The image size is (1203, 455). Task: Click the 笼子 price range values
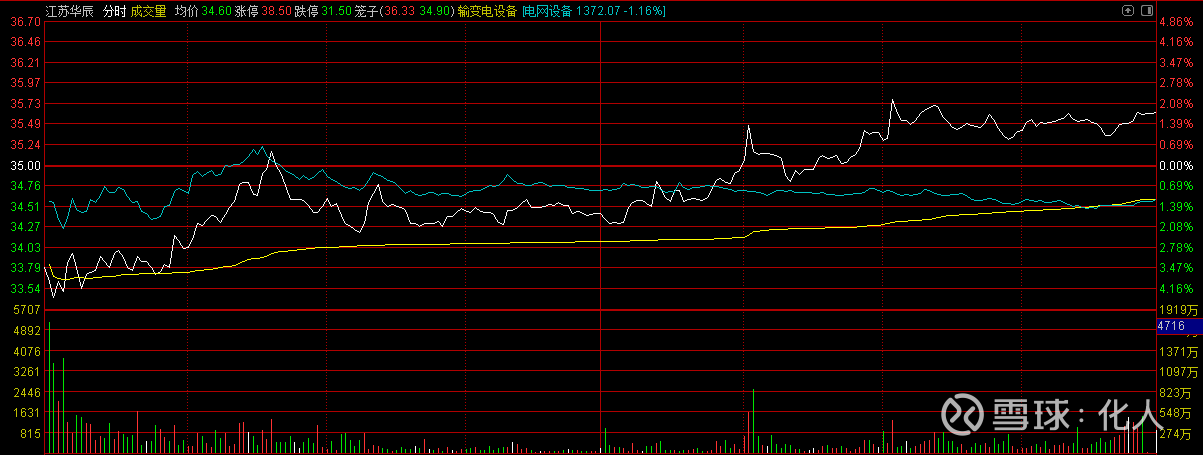click(416, 11)
